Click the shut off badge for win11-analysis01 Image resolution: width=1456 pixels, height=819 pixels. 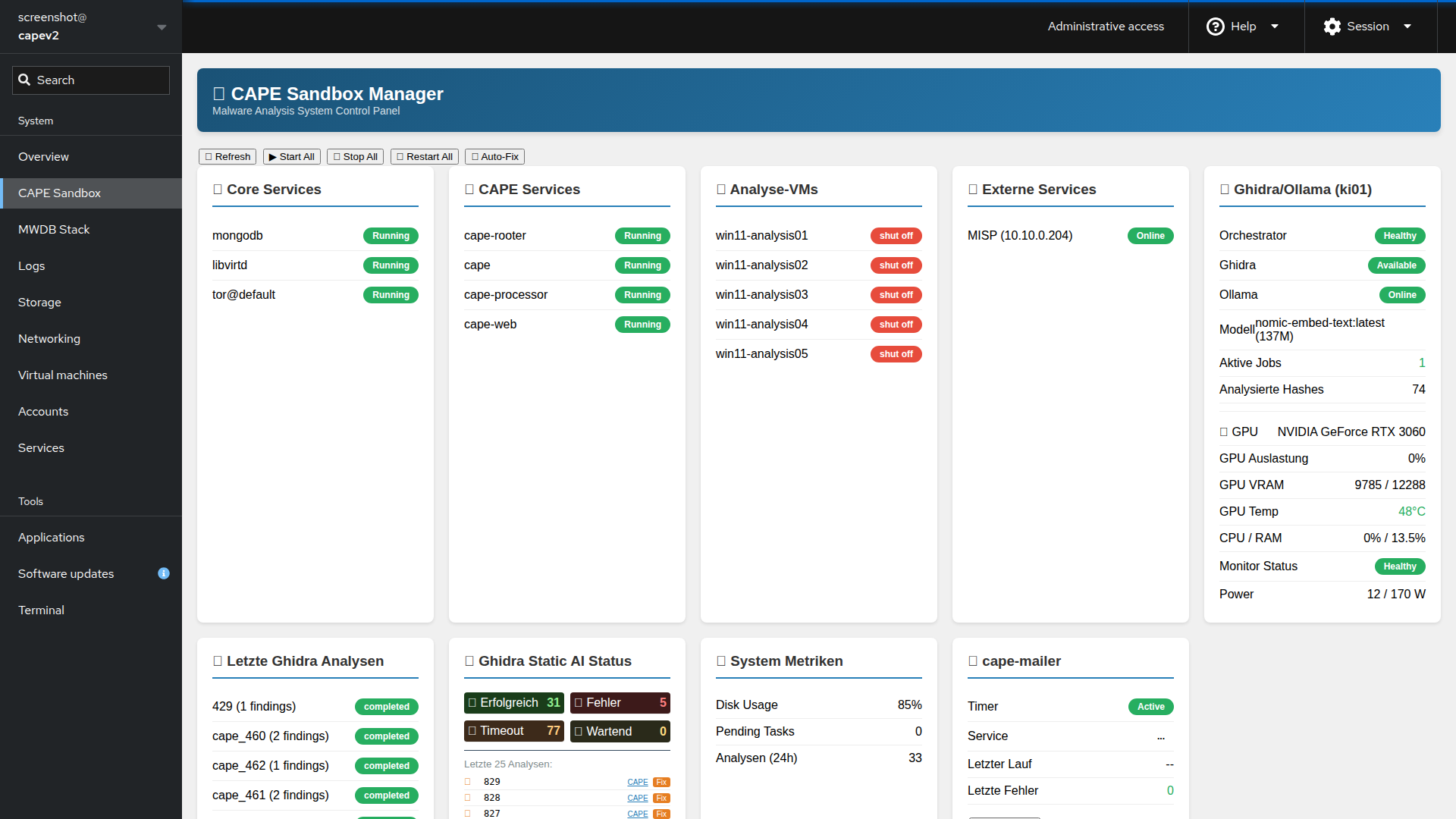[896, 236]
